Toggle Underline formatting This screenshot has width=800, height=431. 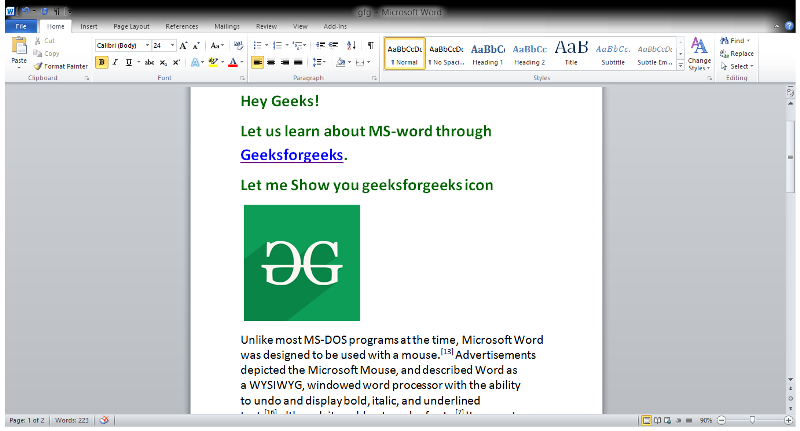click(129, 62)
